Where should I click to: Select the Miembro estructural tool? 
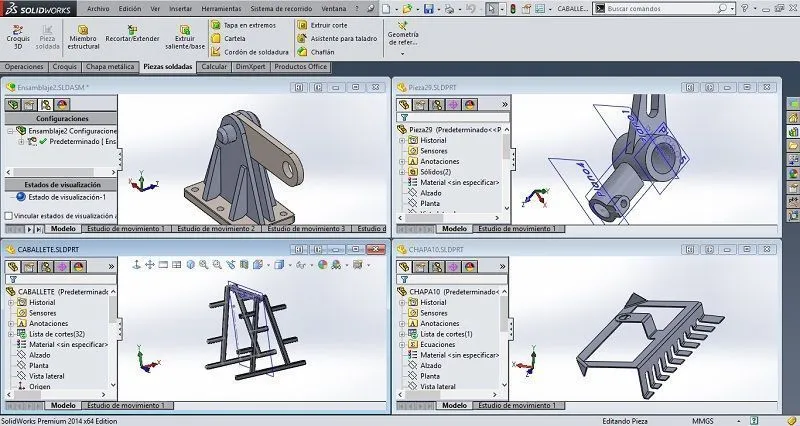pos(83,37)
